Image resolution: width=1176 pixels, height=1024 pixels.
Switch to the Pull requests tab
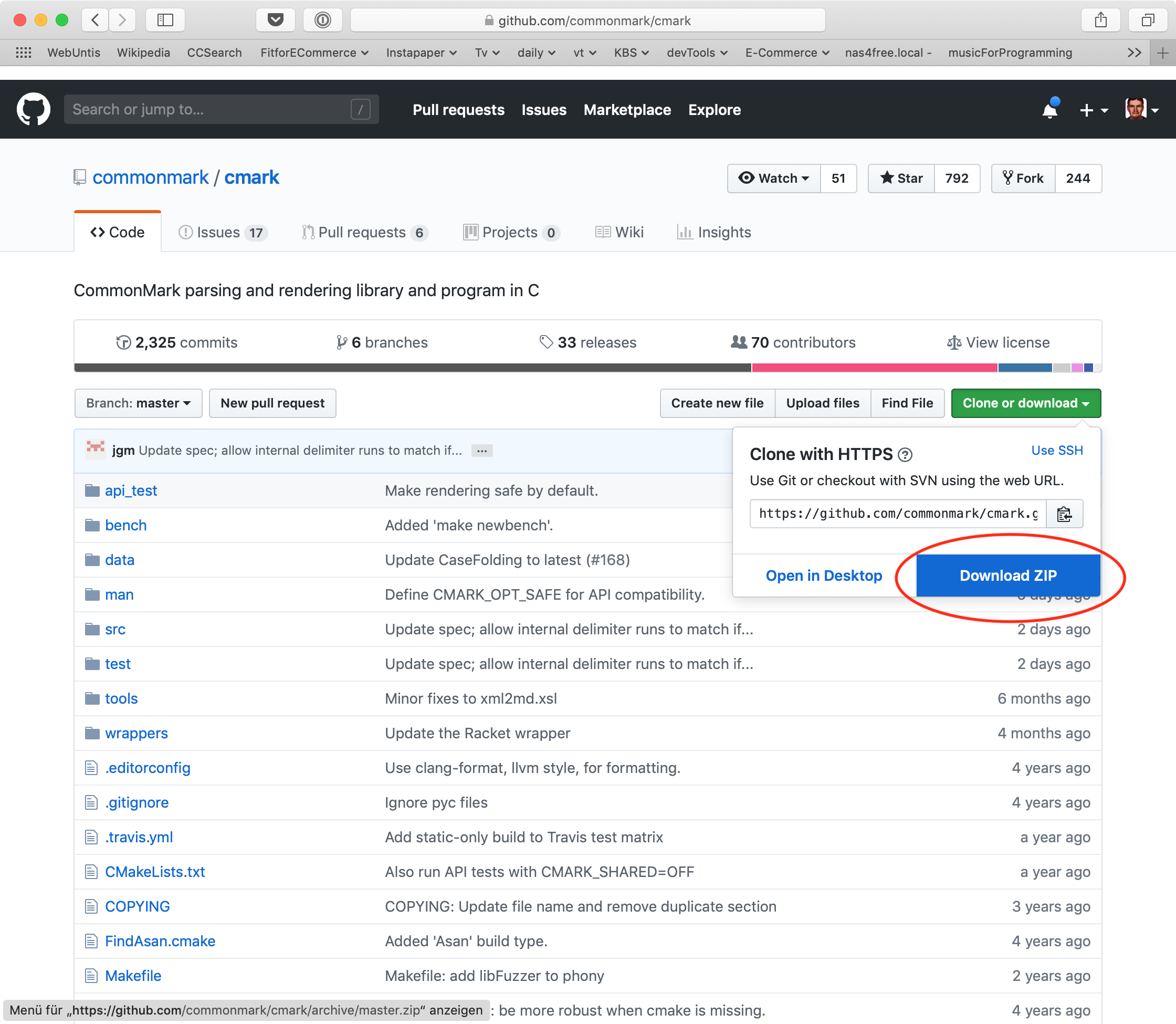[x=365, y=233]
